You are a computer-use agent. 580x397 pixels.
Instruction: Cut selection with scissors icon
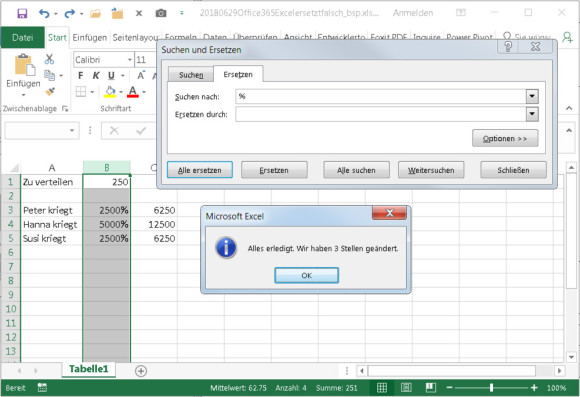pyautogui.click(x=49, y=59)
